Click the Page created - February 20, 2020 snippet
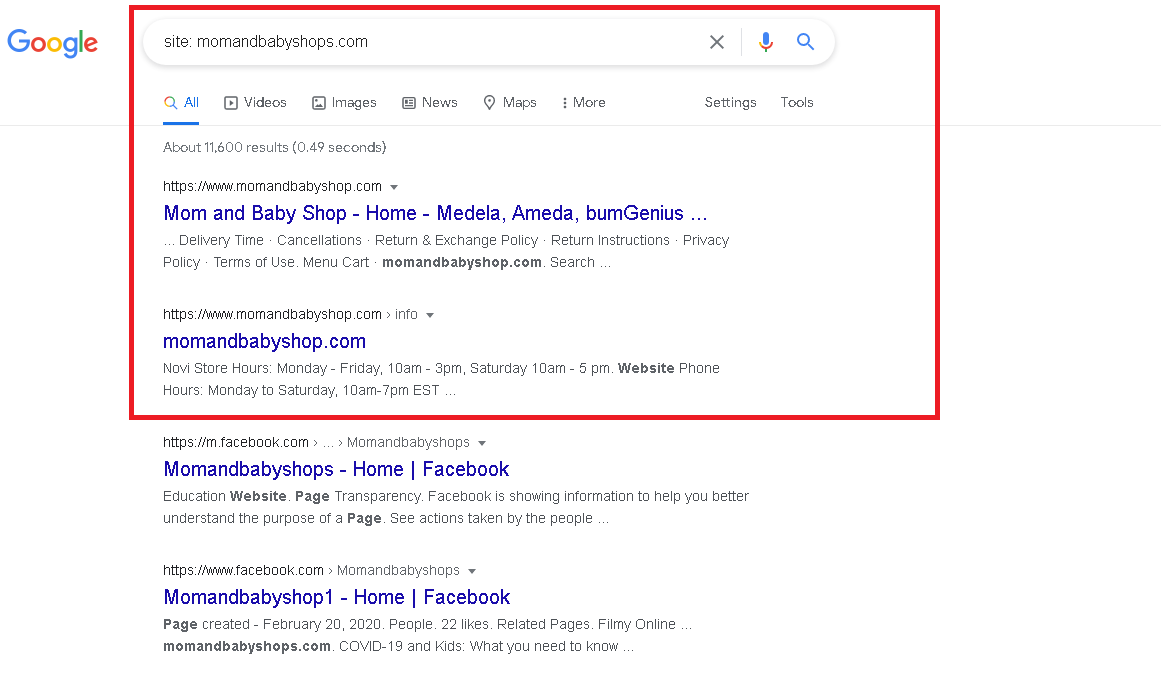This screenshot has height=689, width=1161. (x=427, y=635)
